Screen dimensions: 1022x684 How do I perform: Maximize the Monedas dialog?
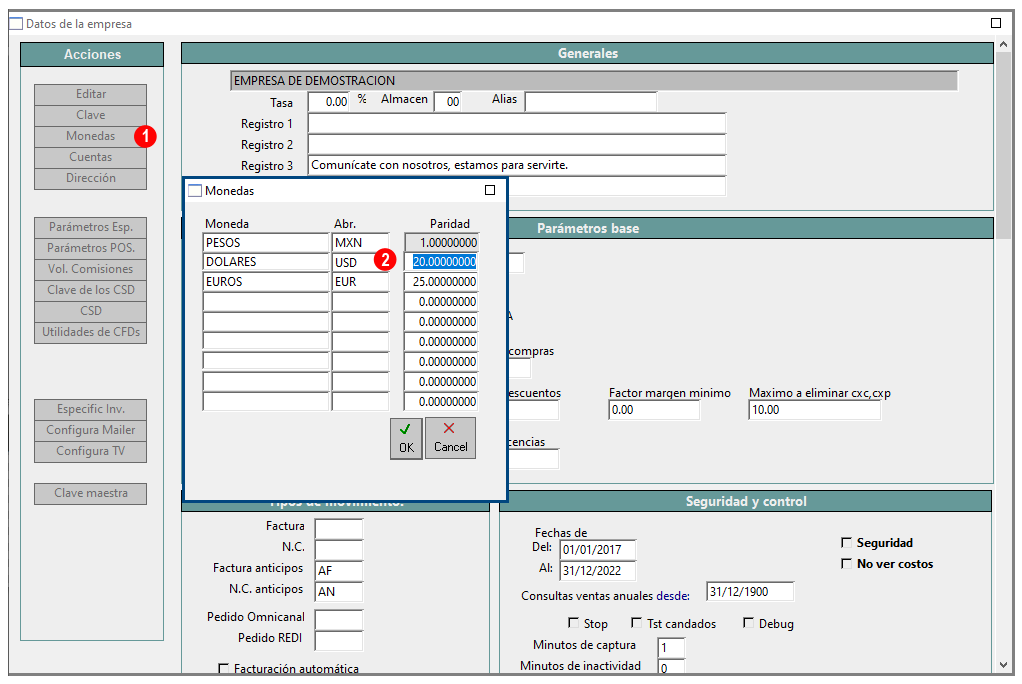[x=490, y=190]
